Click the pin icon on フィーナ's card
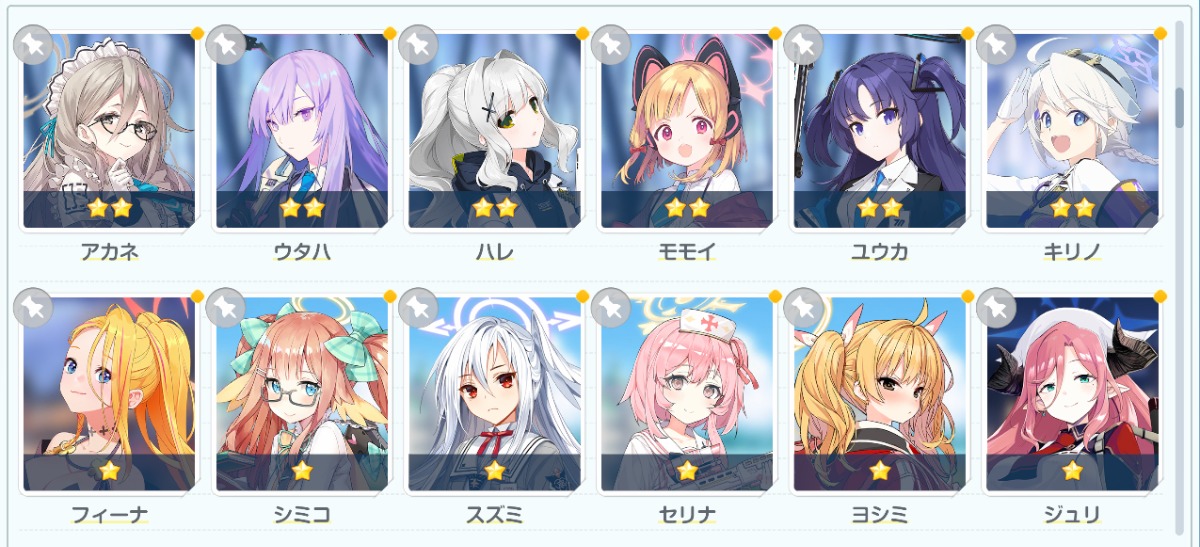1200x547 pixels. (x=33, y=308)
